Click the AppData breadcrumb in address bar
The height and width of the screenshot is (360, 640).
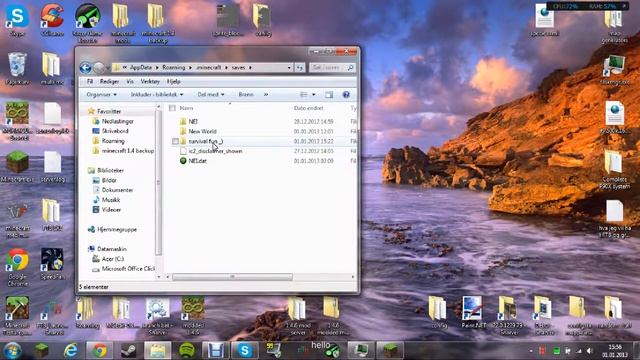pos(141,68)
